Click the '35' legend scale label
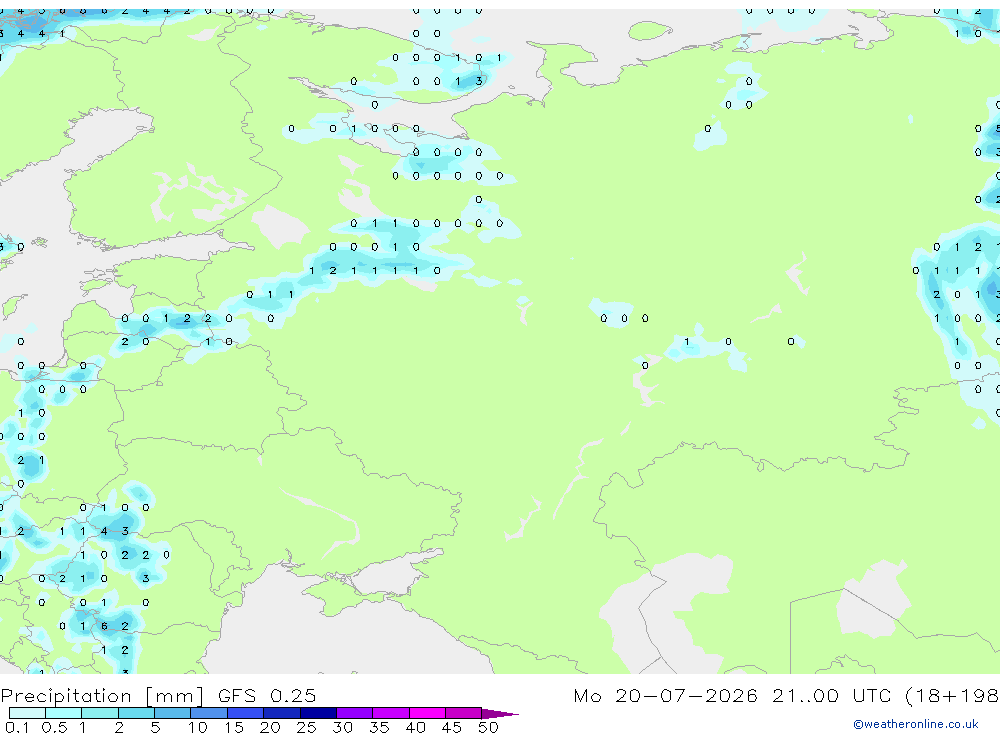 [x=379, y=727]
